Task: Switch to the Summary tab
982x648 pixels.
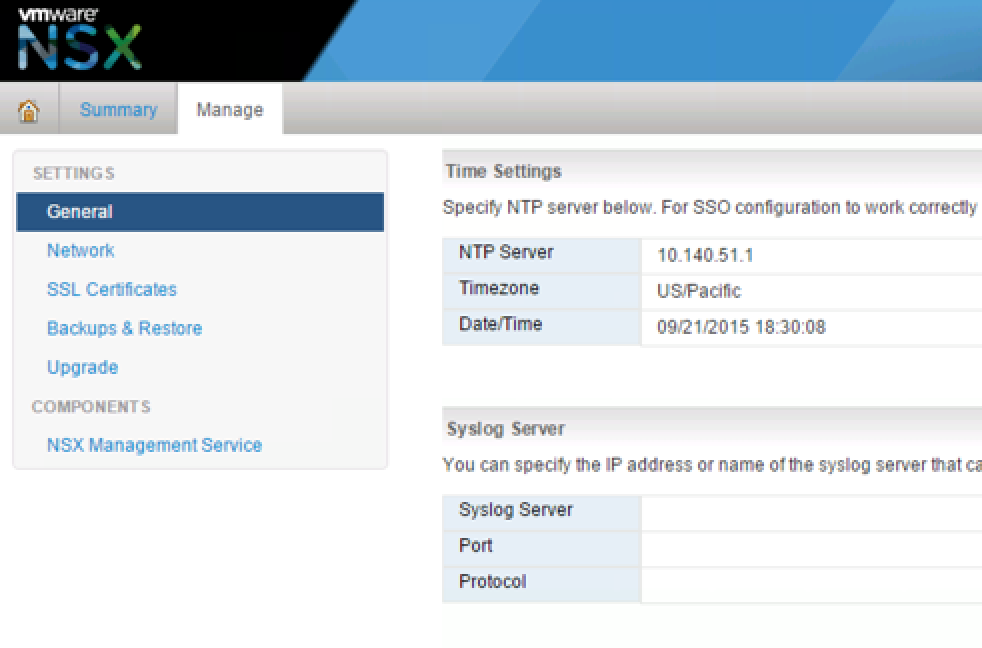Action: click(118, 110)
